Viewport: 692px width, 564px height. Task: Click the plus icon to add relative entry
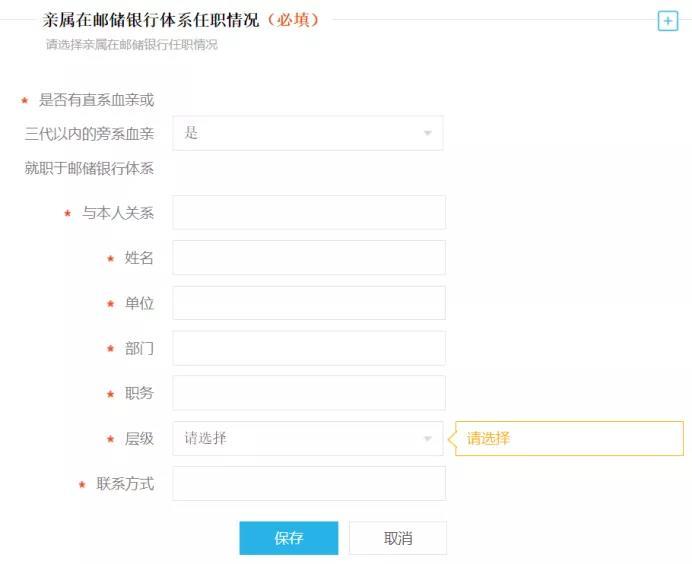pos(667,21)
